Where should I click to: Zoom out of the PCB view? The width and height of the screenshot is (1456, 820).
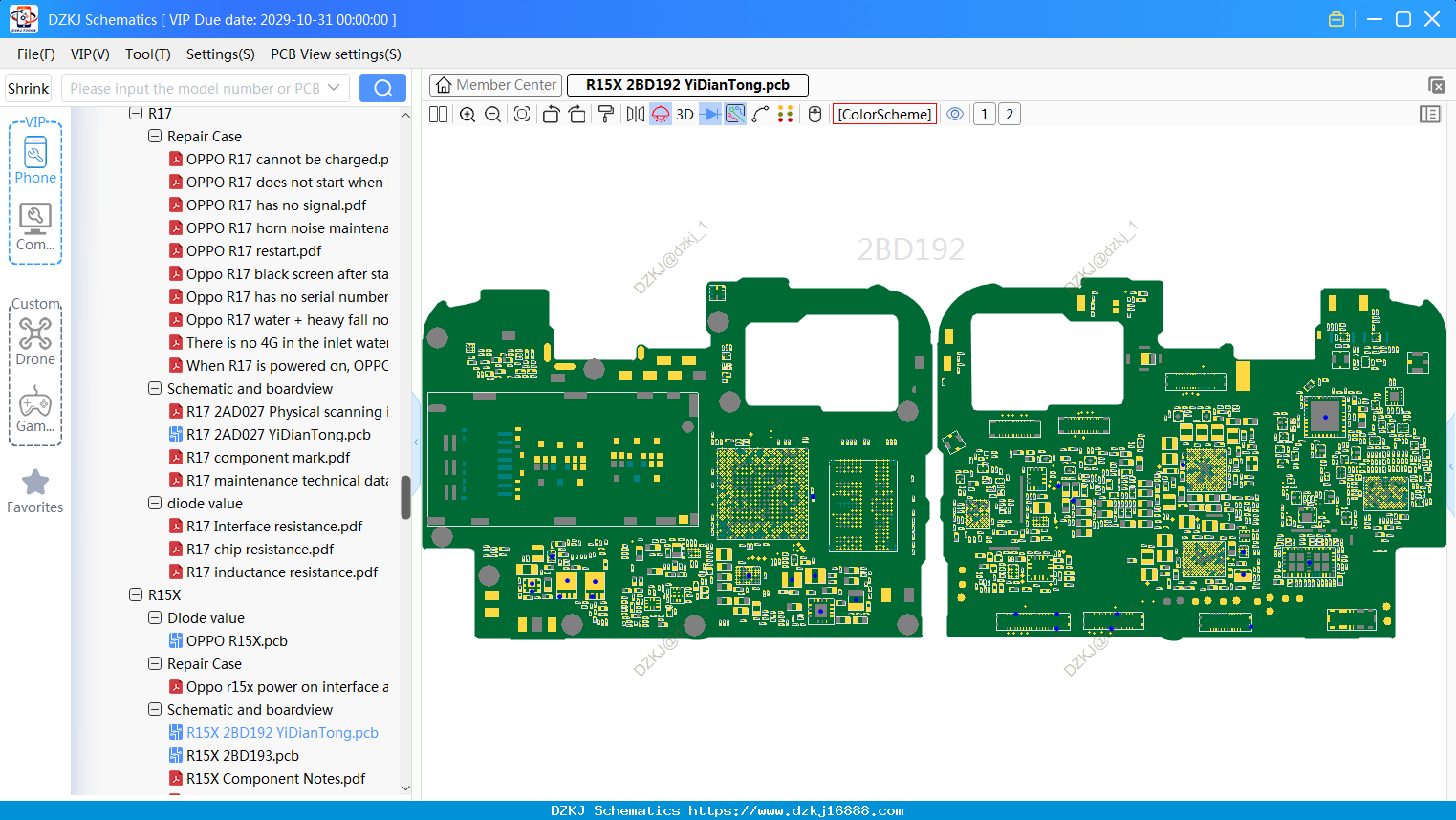492,115
